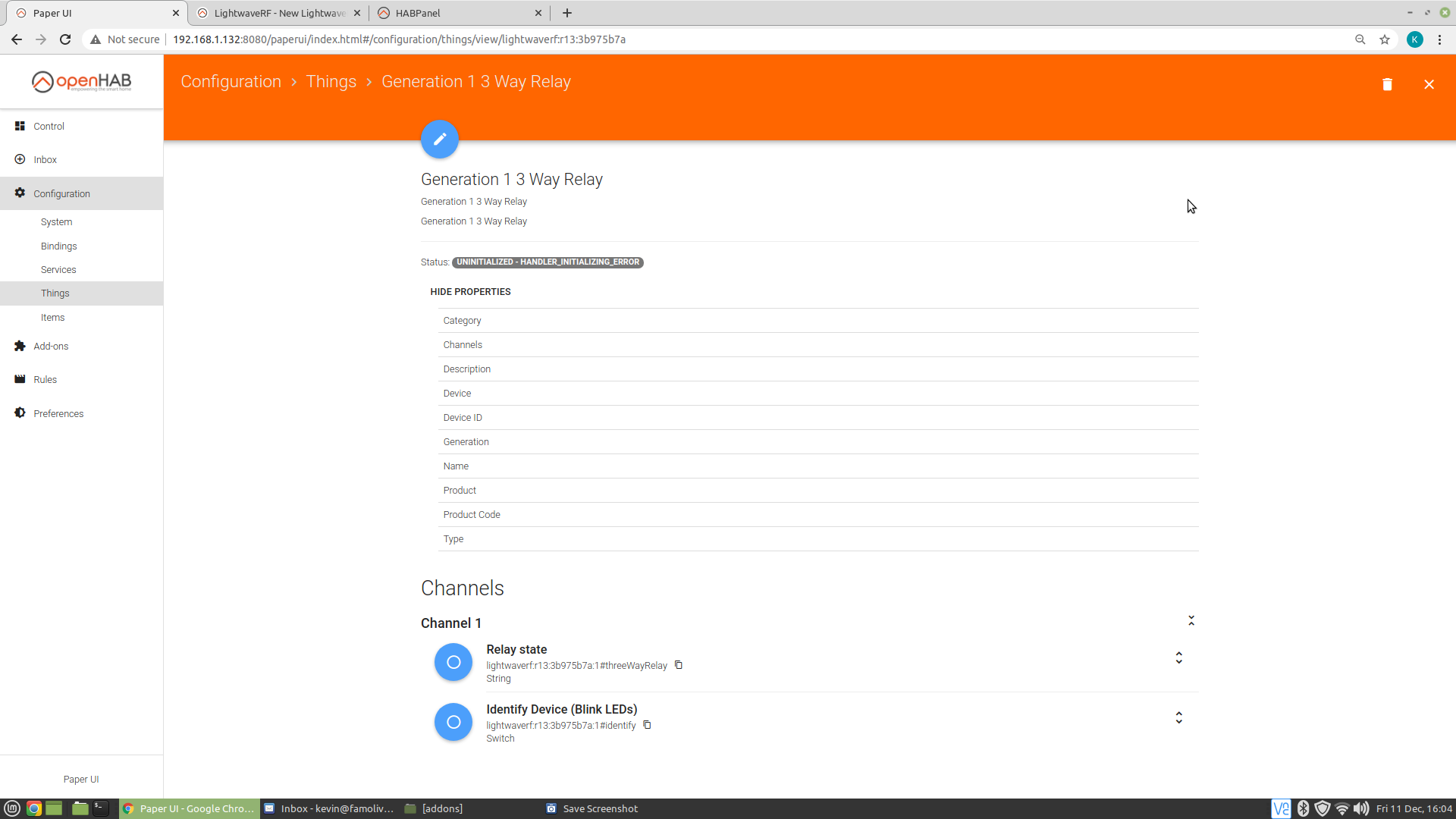The height and width of the screenshot is (819, 1456).
Task: Close the thing view with X icon
Action: pyautogui.click(x=1429, y=84)
